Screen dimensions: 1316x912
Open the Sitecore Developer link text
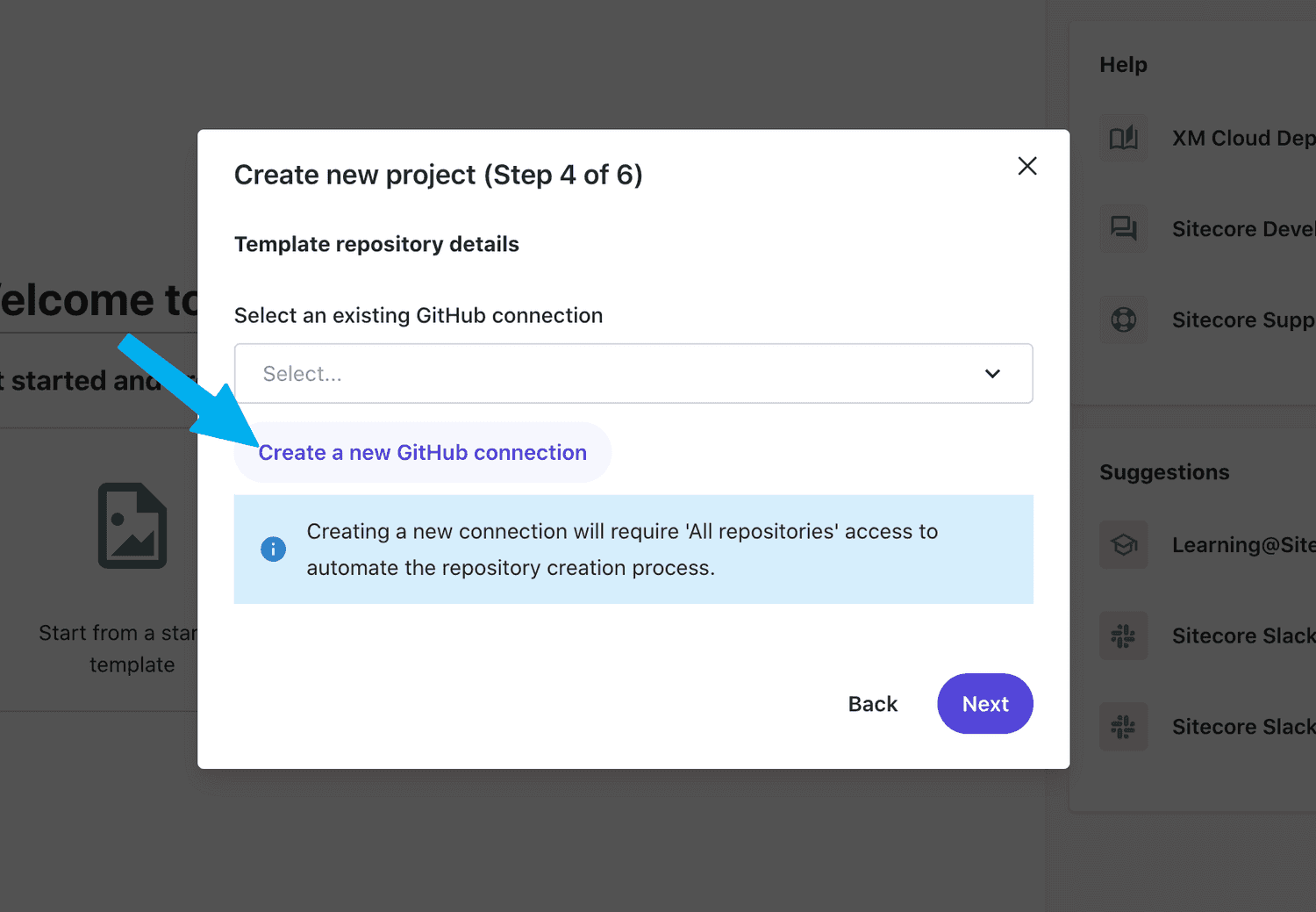(1243, 229)
